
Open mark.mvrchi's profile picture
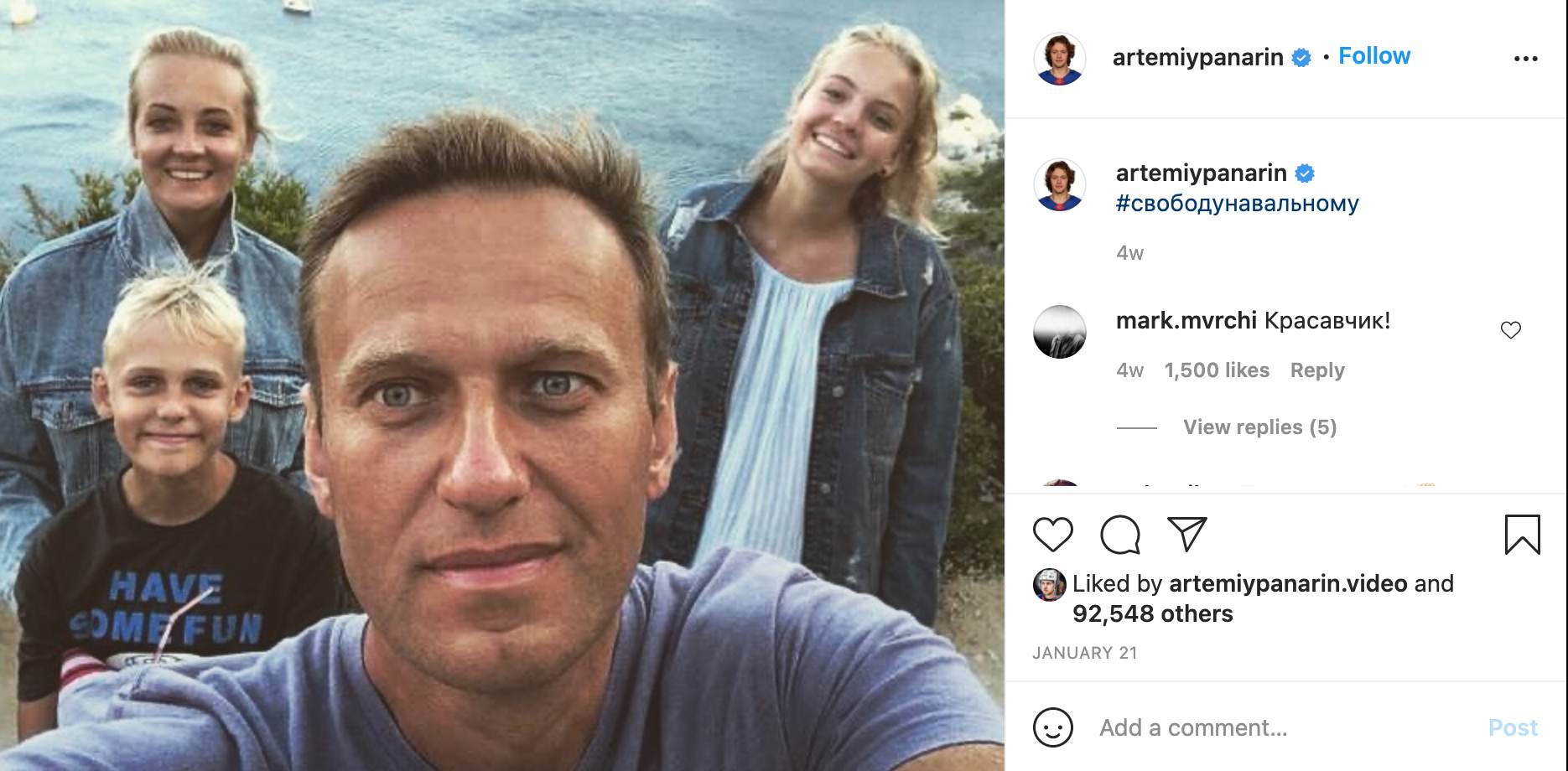point(1060,332)
